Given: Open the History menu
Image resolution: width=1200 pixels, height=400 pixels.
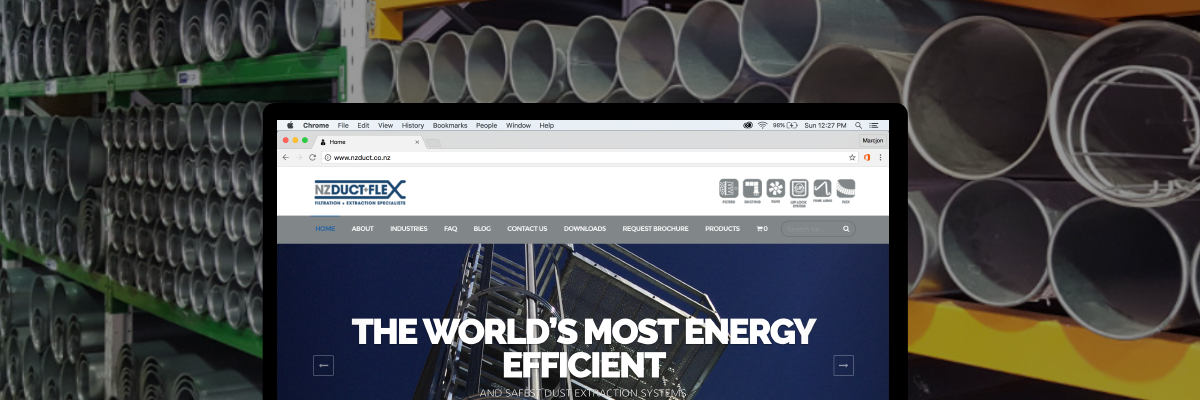Looking at the screenshot, I should pyautogui.click(x=413, y=125).
